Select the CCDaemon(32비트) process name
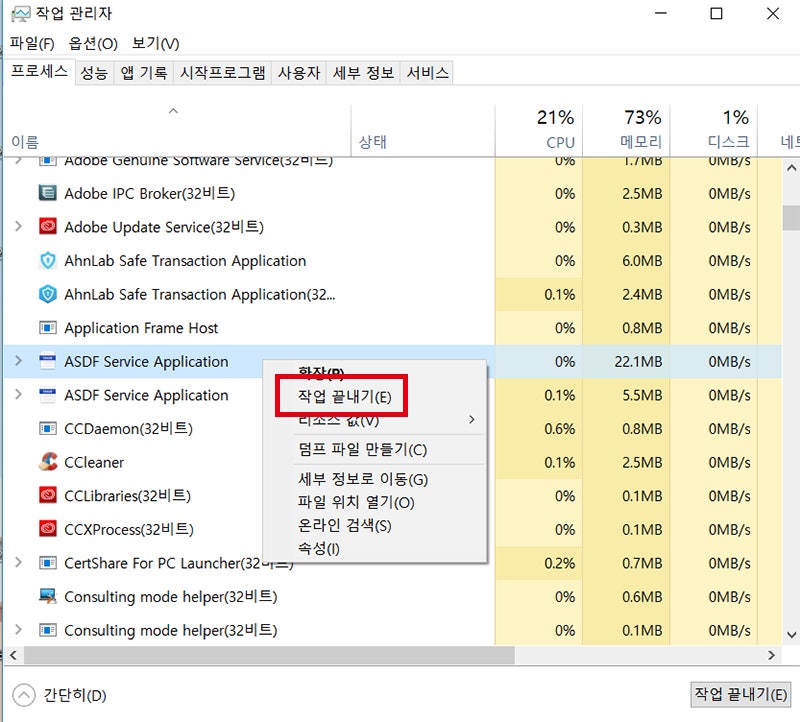Screen dimensions: 800x722 129,429
